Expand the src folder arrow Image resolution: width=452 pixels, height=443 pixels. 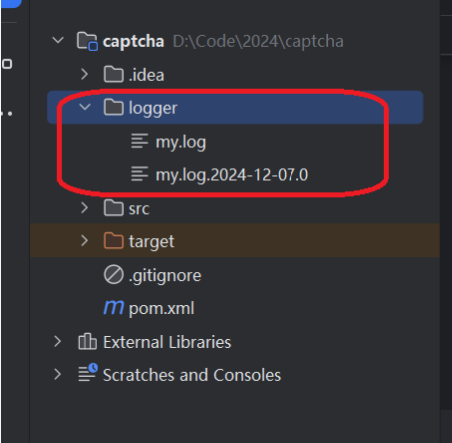(x=85, y=208)
